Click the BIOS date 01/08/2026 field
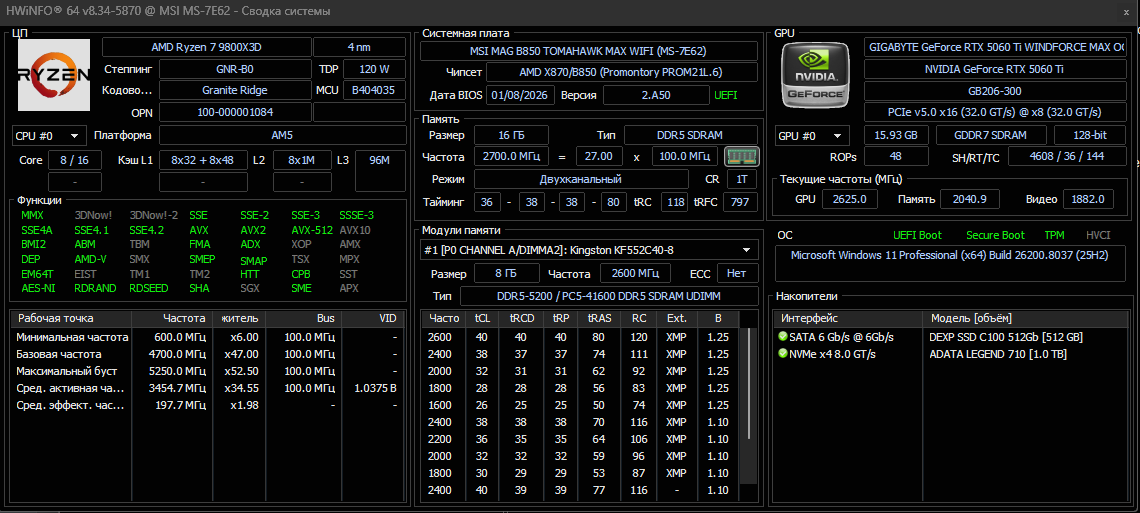This screenshot has height=513, width=1140. click(x=521, y=95)
